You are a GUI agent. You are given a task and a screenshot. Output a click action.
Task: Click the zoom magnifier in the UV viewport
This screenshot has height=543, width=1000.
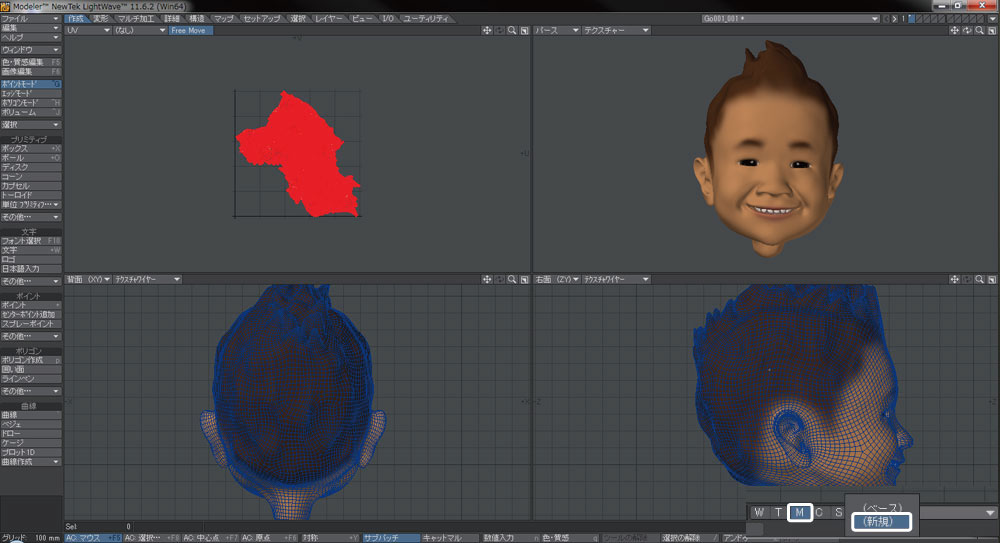511,31
